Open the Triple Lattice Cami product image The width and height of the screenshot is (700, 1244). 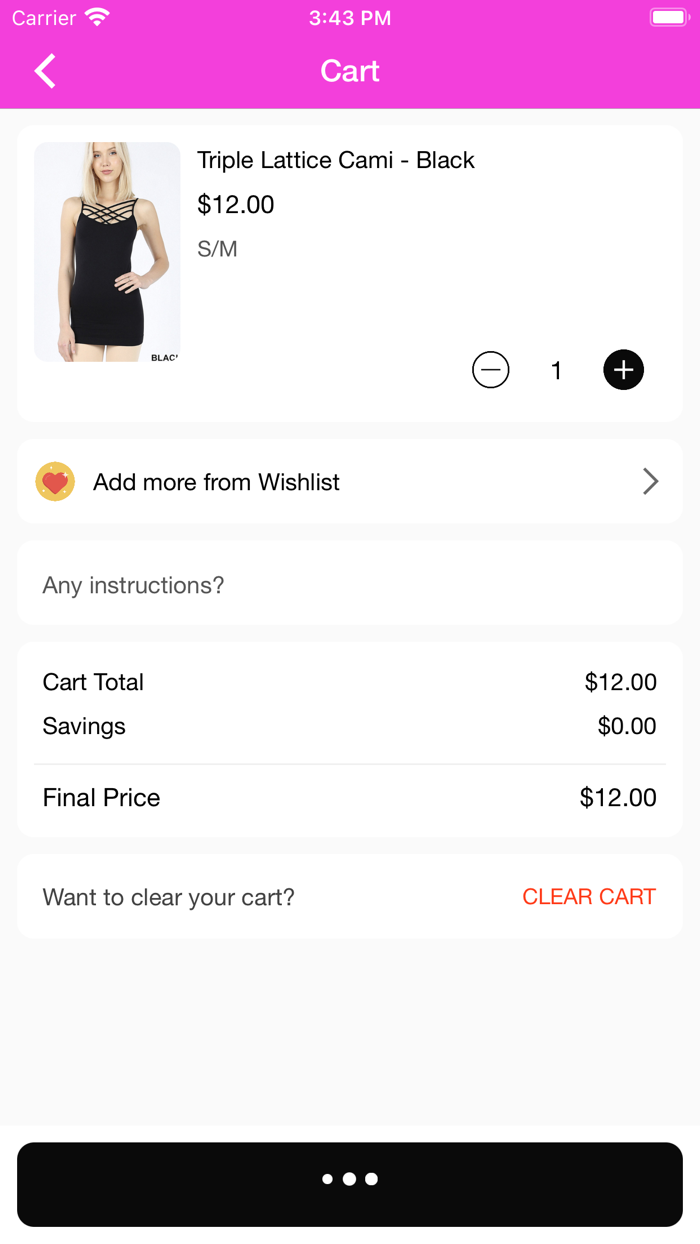click(x=107, y=252)
